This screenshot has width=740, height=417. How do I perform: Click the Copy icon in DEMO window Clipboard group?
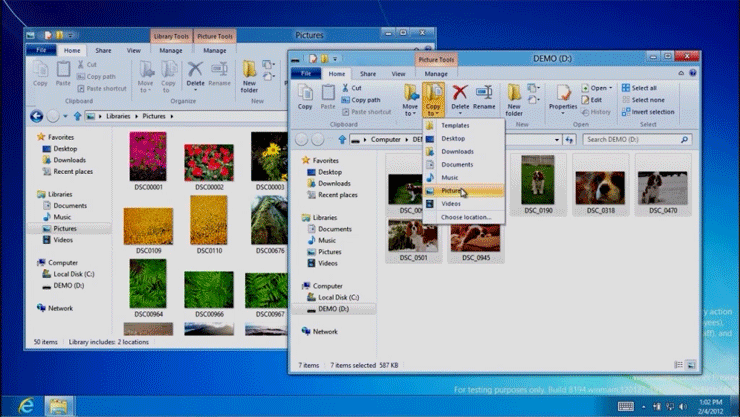[305, 97]
